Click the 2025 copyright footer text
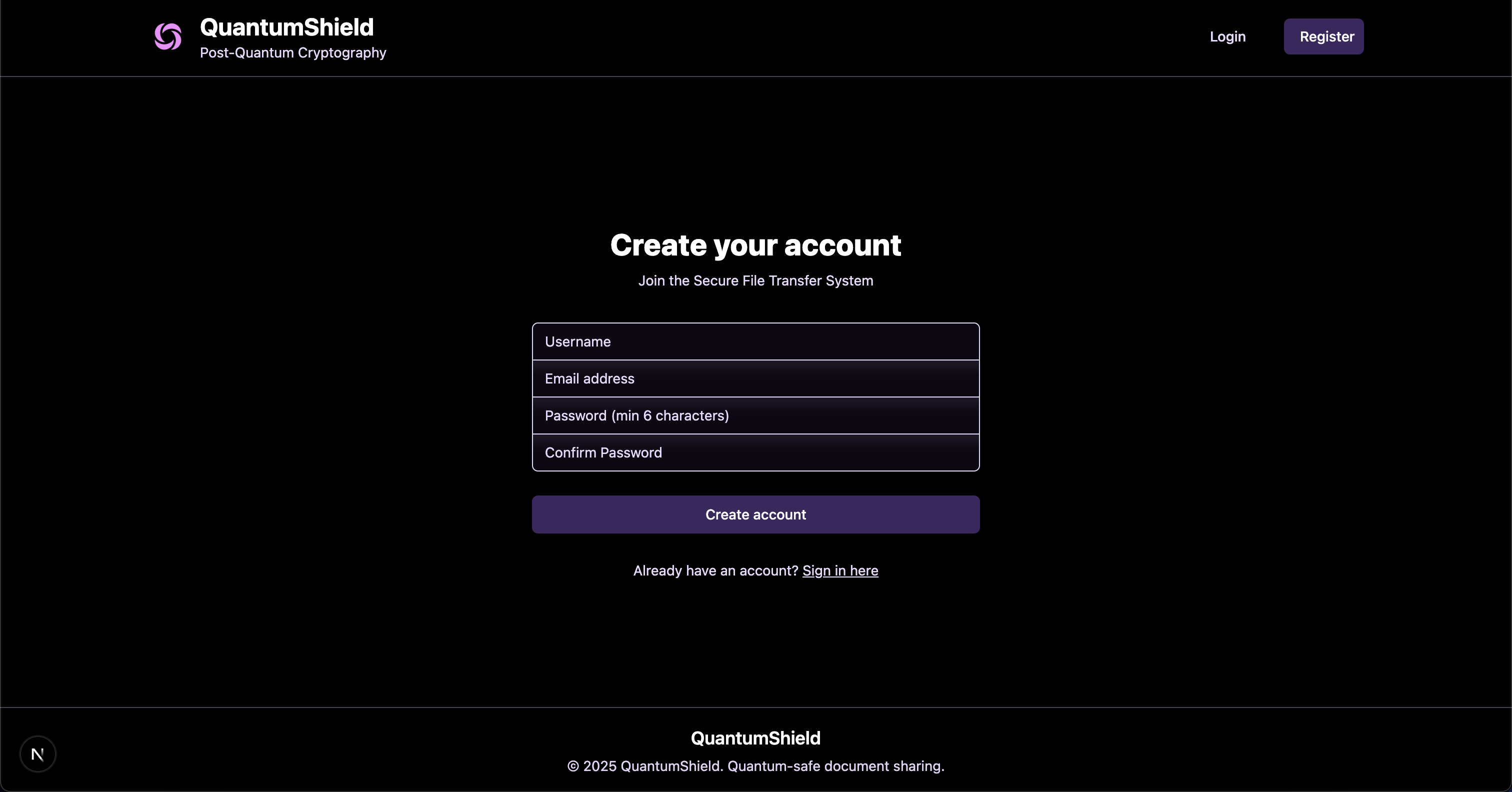1512x792 pixels. [599, 766]
